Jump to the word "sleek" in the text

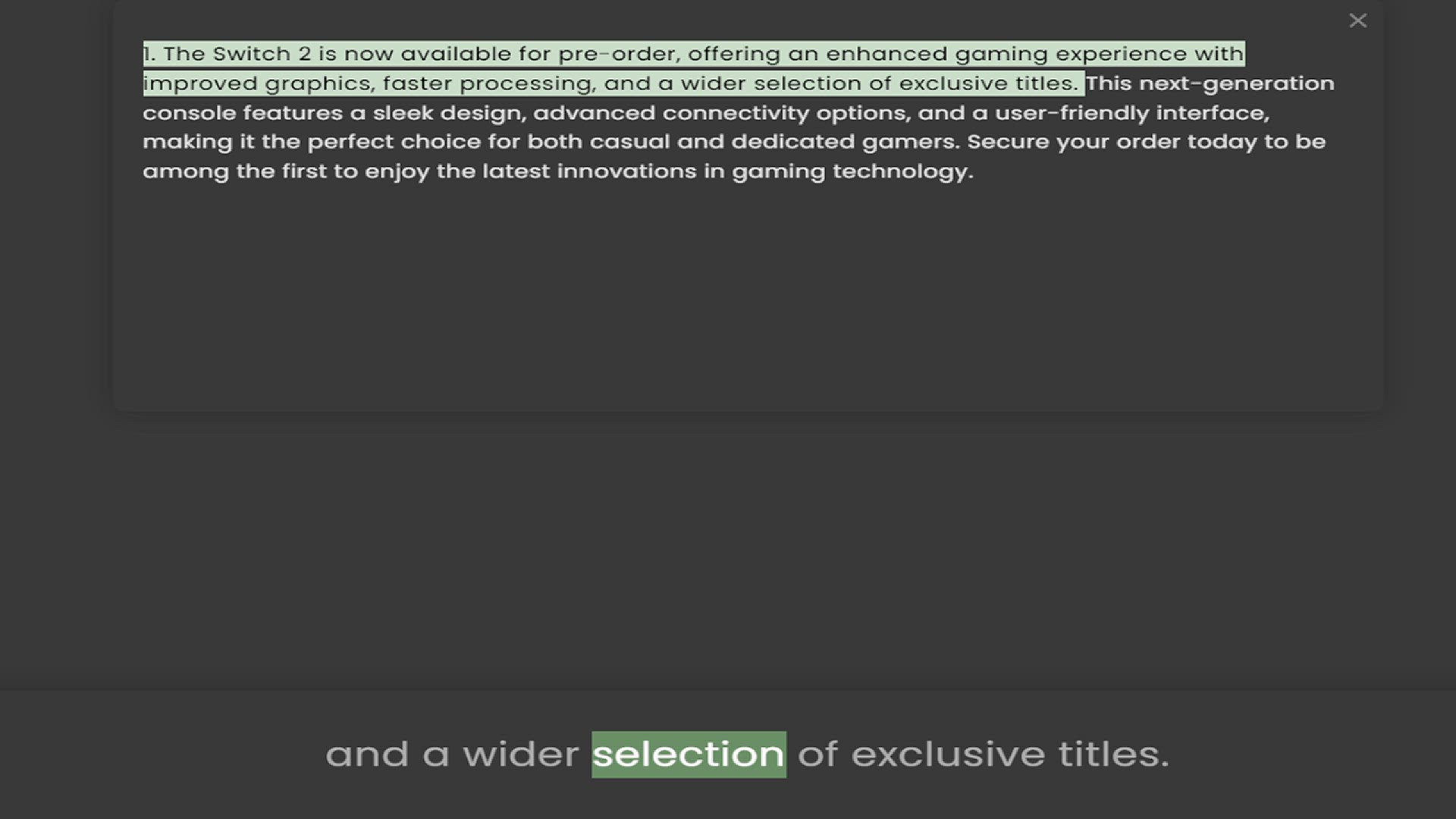click(403, 113)
